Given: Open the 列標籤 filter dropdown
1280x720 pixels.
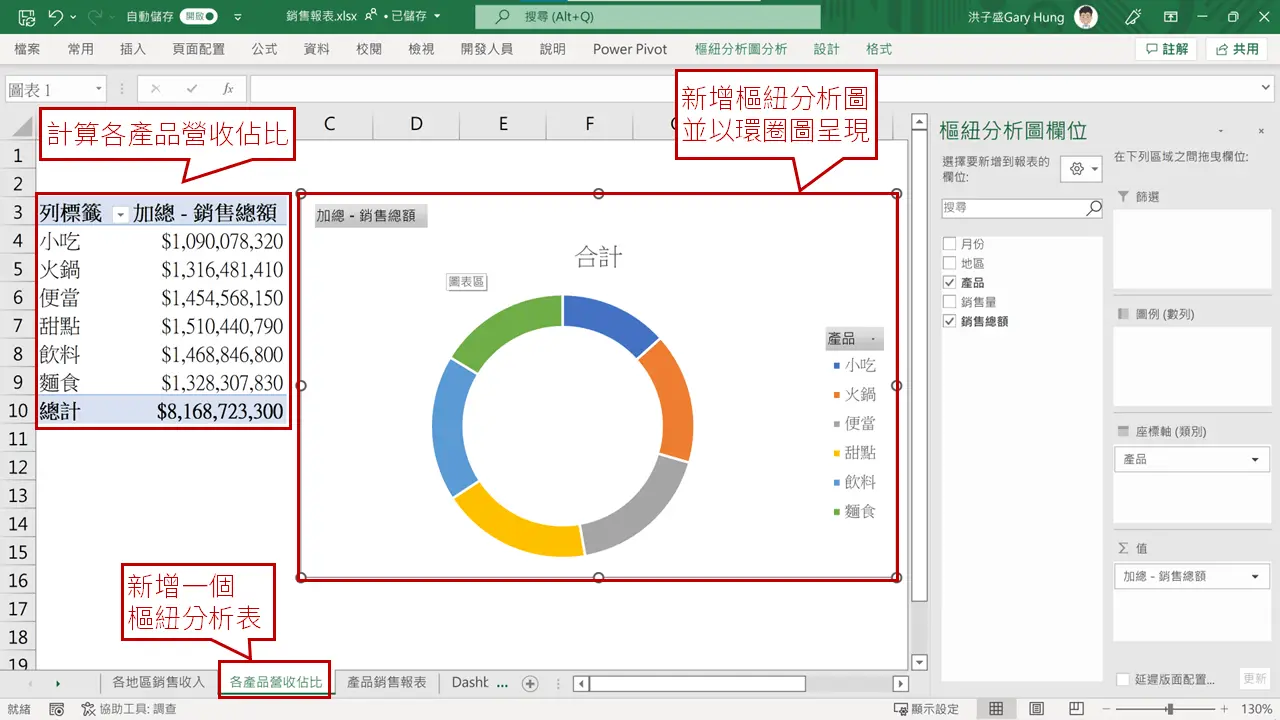Looking at the screenshot, I should click(120, 214).
